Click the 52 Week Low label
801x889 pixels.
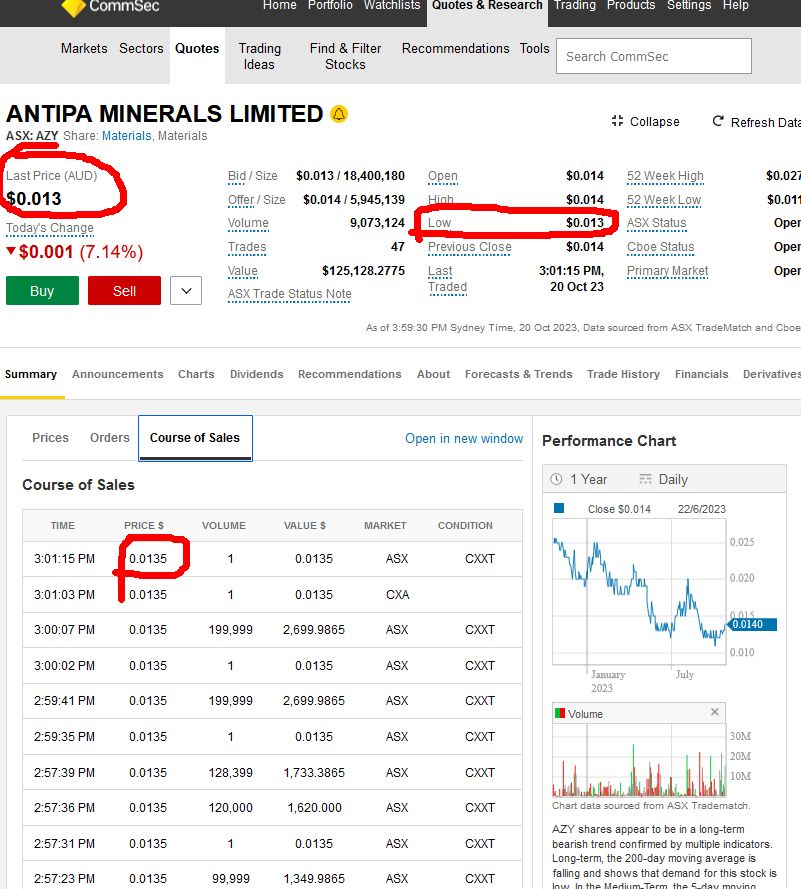coord(664,200)
